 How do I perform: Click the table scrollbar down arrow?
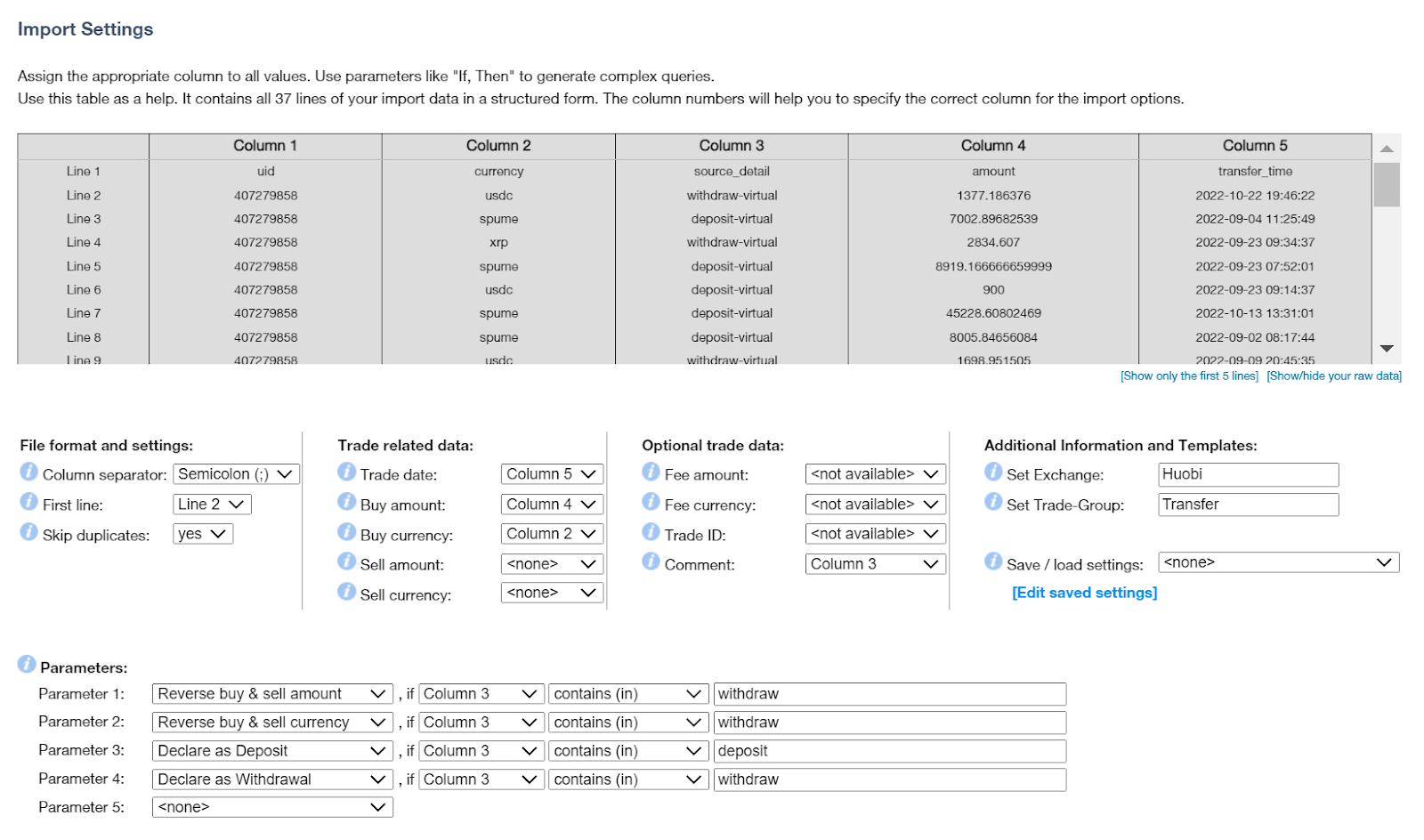point(1387,349)
